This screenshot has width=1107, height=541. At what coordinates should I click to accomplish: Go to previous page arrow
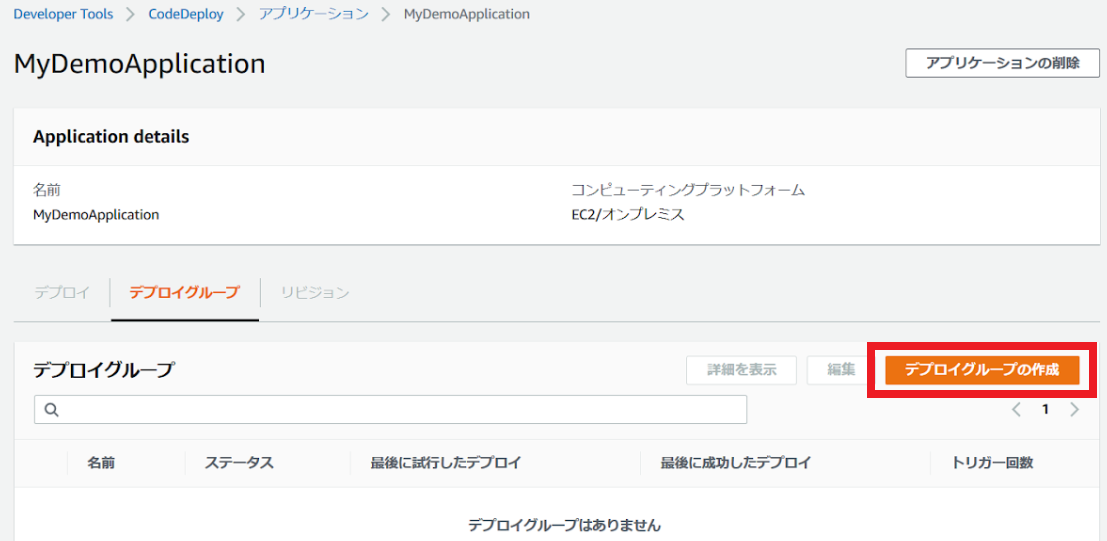point(1017,410)
